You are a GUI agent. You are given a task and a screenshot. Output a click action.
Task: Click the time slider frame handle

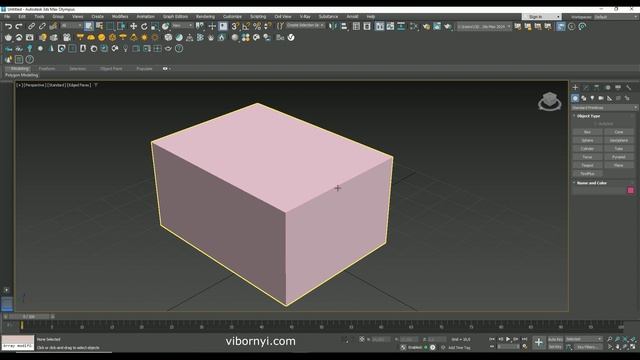tap(29, 316)
